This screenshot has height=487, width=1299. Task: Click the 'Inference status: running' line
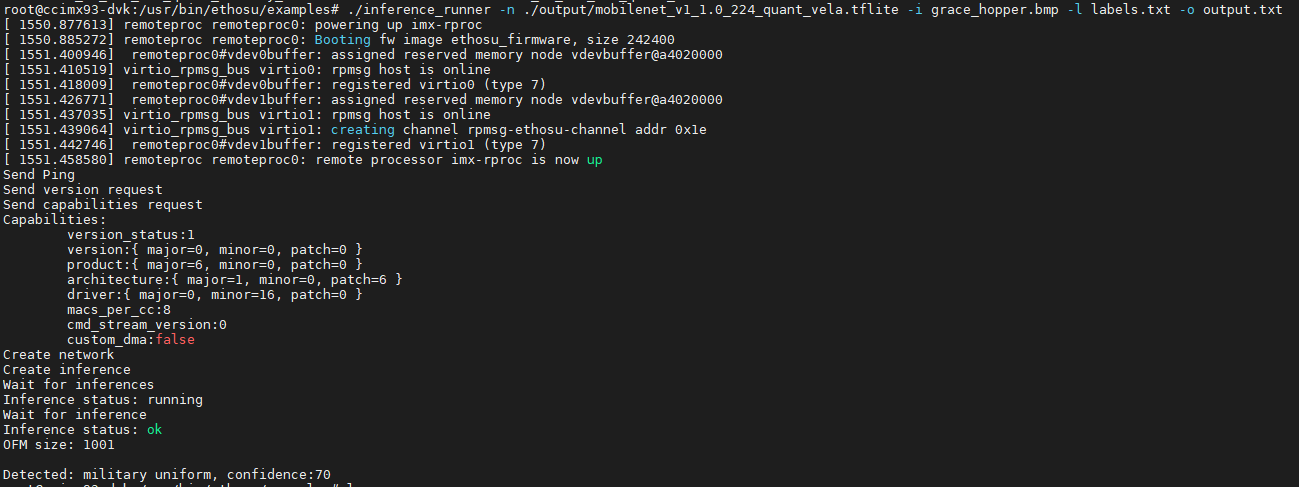[103, 399]
